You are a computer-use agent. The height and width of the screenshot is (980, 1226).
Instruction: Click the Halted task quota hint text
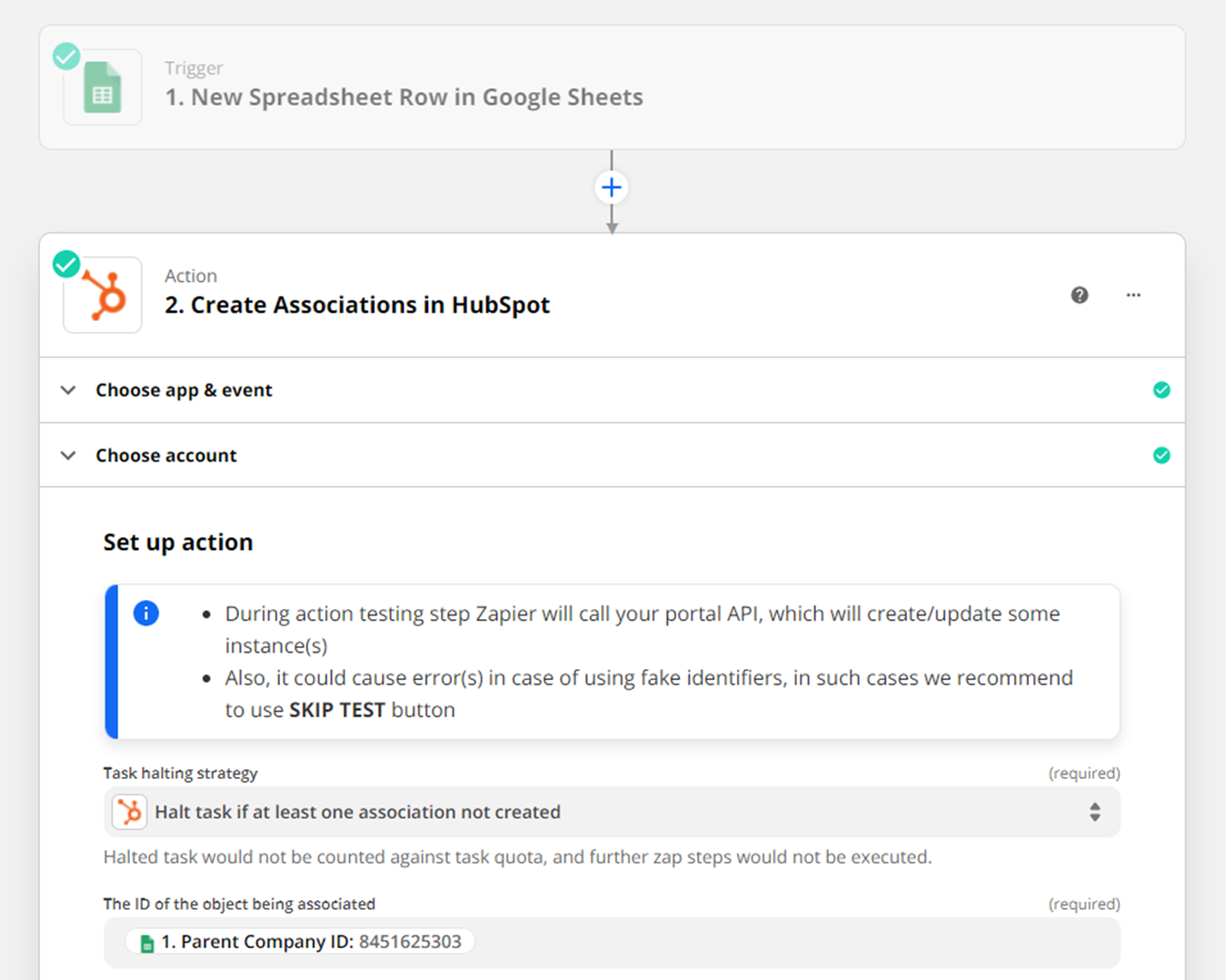[x=517, y=856]
